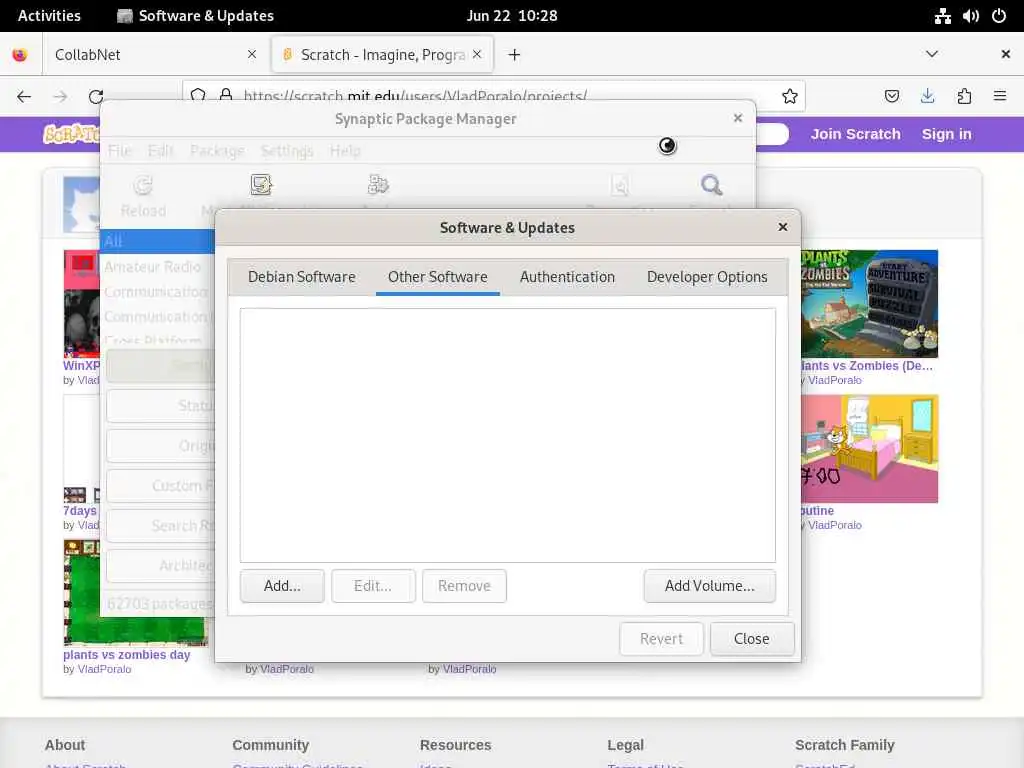The image size is (1024, 768).
Task: Open the cat bedroom routine project thumbnail
Action: coord(869,449)
